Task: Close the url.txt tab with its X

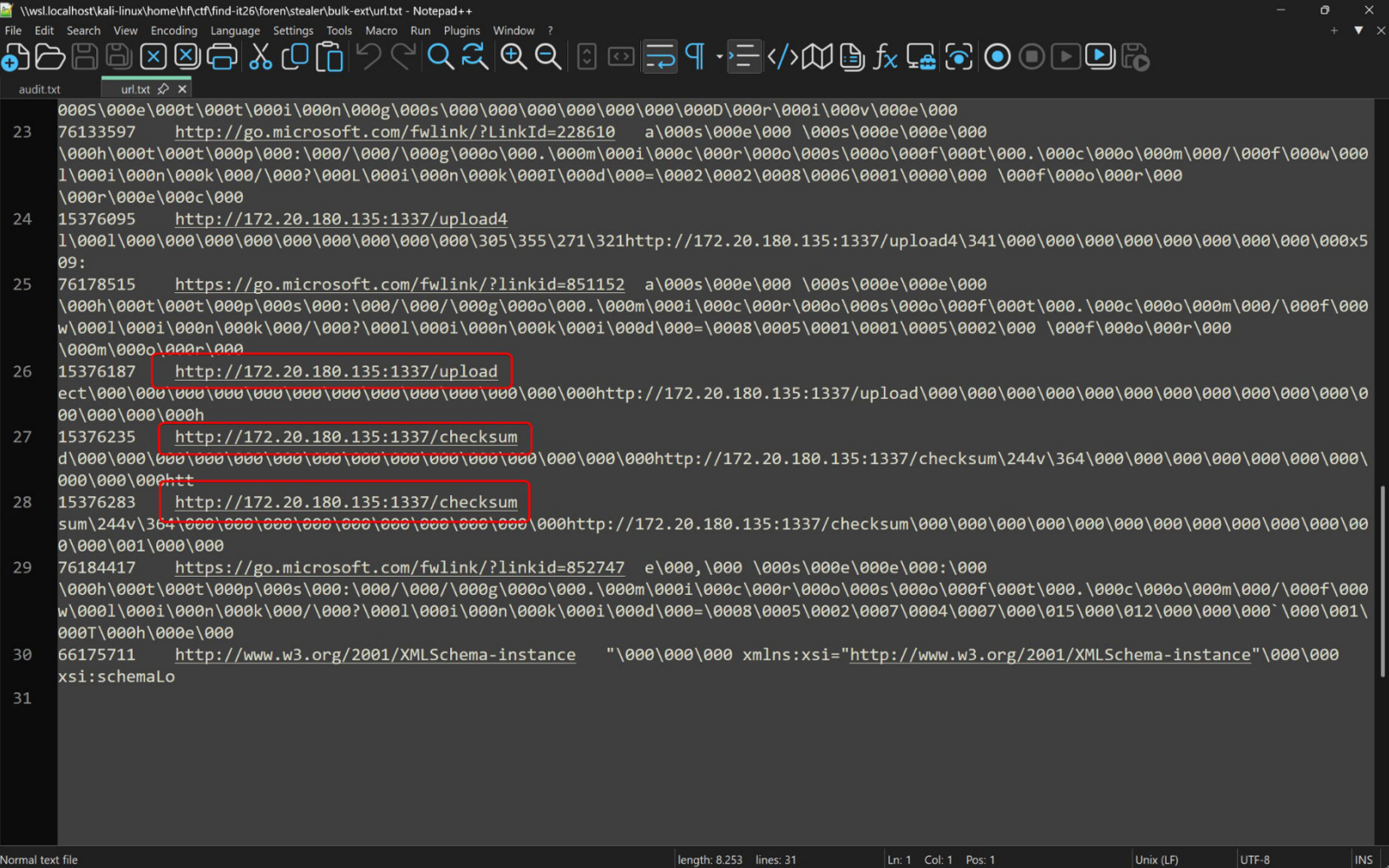Action: [182, 89]
